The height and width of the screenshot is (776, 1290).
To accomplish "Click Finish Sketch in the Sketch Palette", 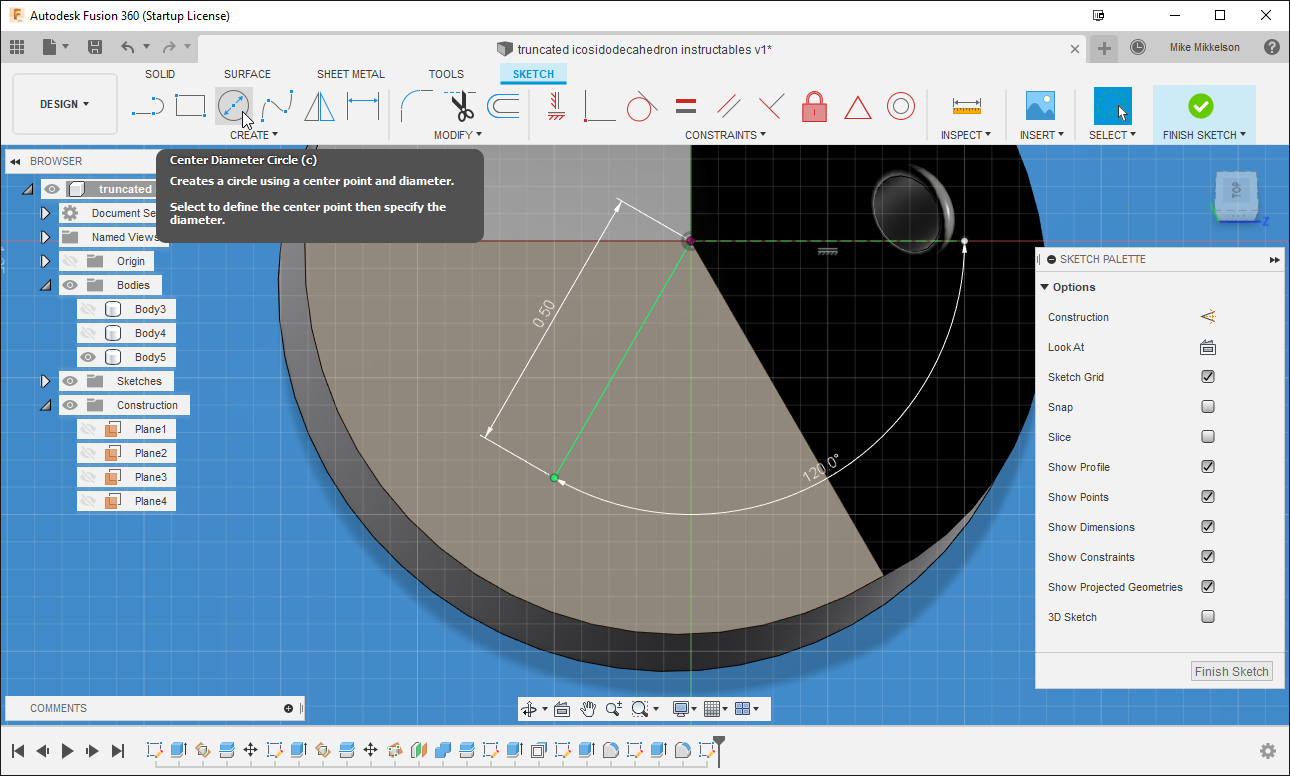I will pyautogui.click(x=1231, y=671).
